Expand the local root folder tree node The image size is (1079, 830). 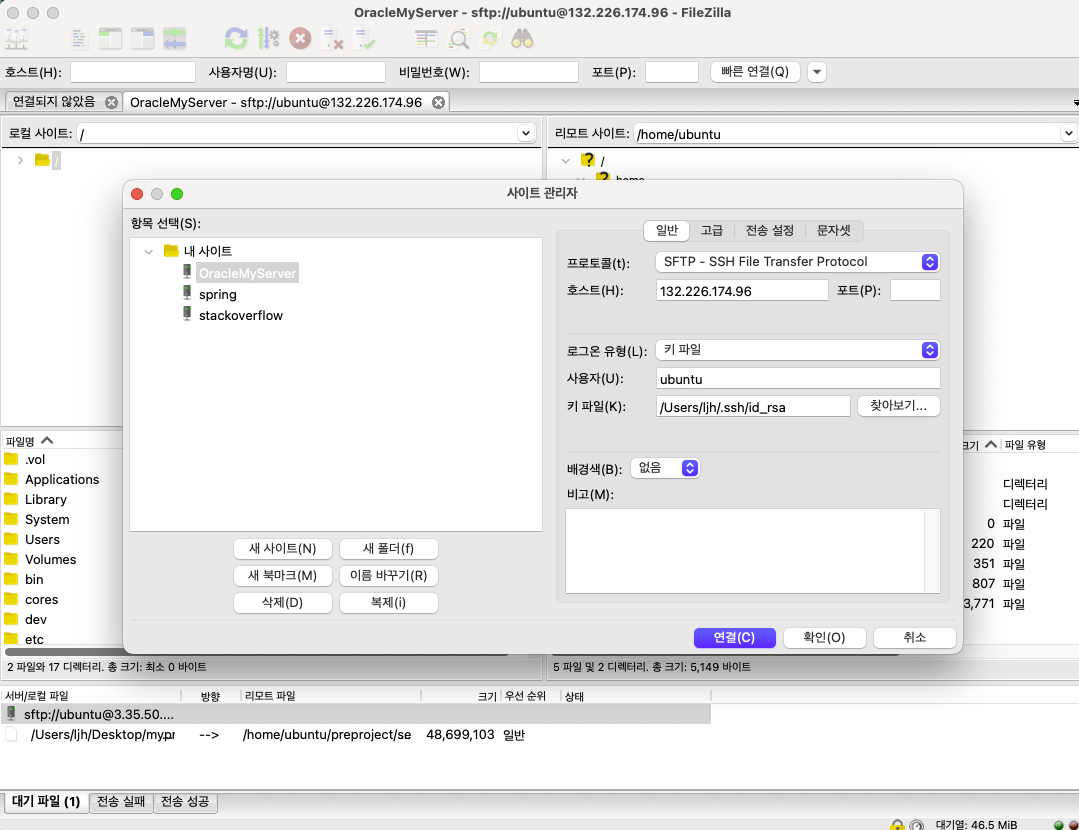click(x=21, y=160)
